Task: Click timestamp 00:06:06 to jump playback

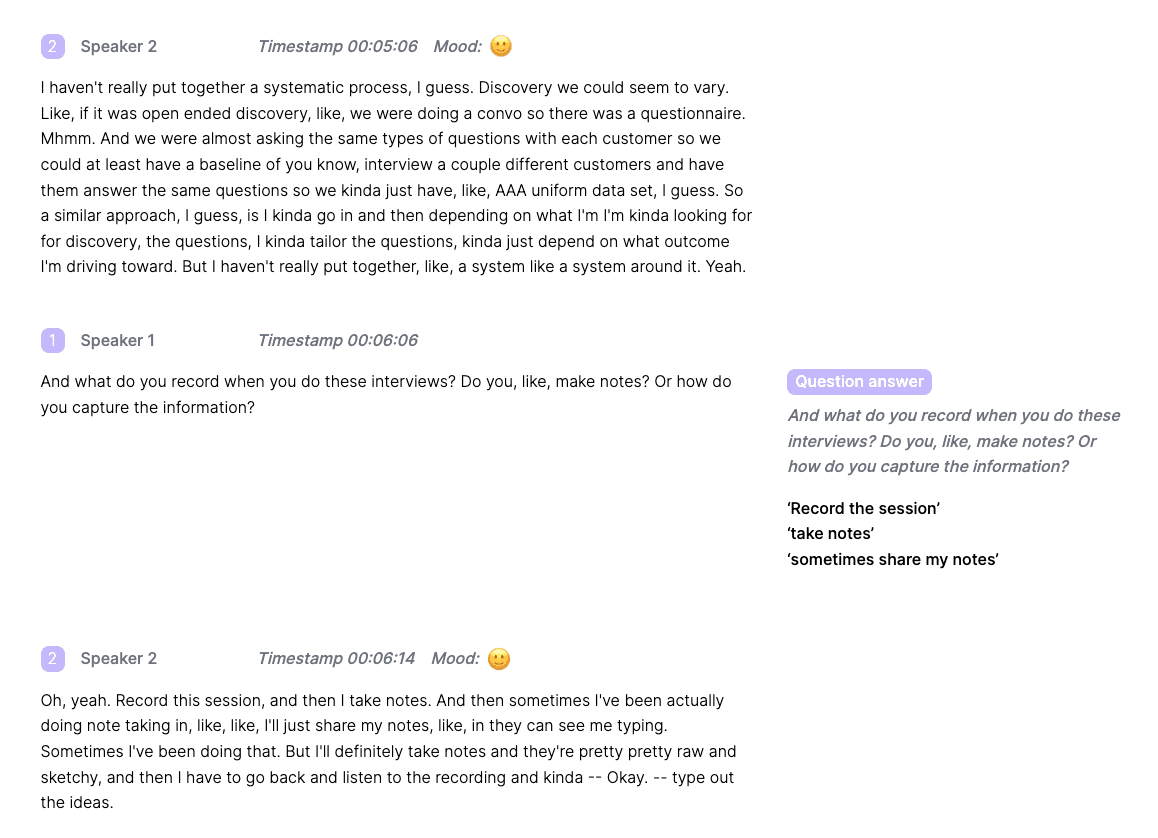Action: pos(339,340)
